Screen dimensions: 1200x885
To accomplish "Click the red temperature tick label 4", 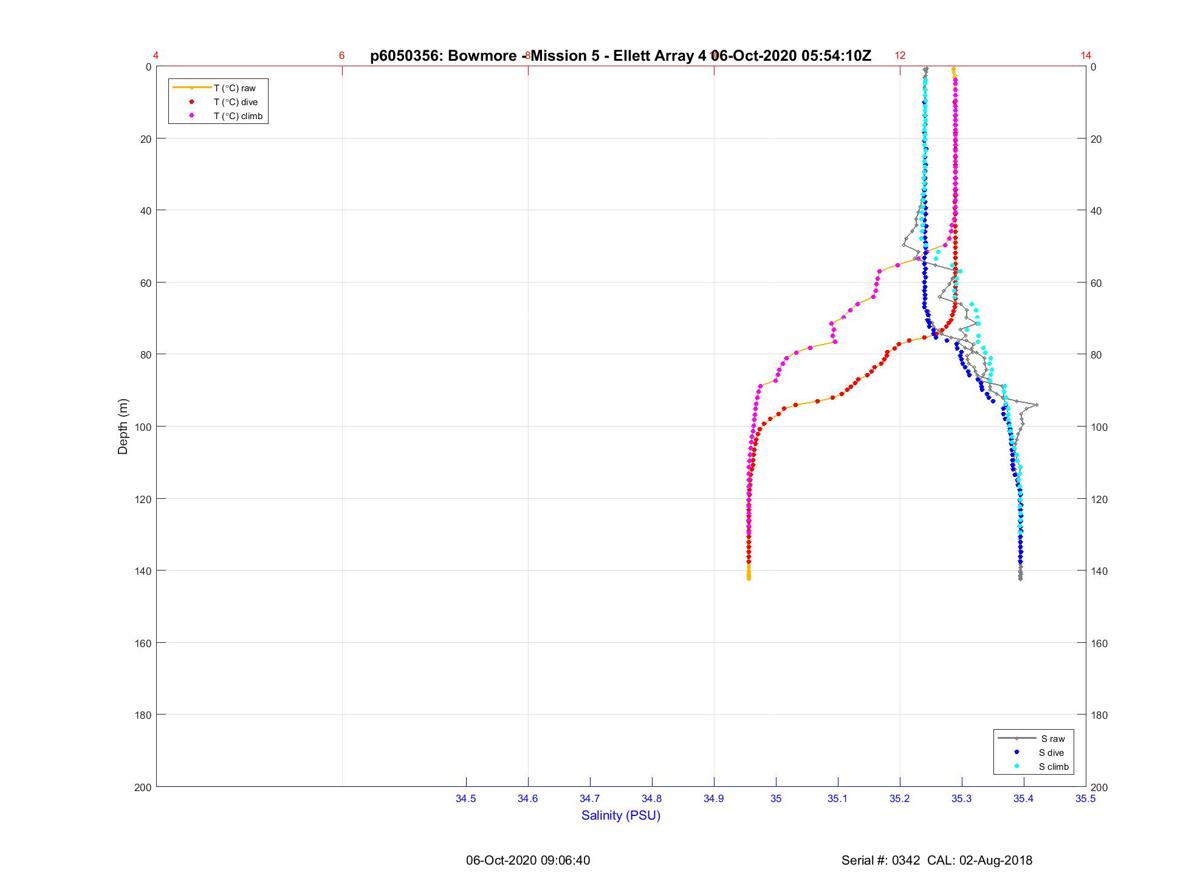I will point(156,55).
